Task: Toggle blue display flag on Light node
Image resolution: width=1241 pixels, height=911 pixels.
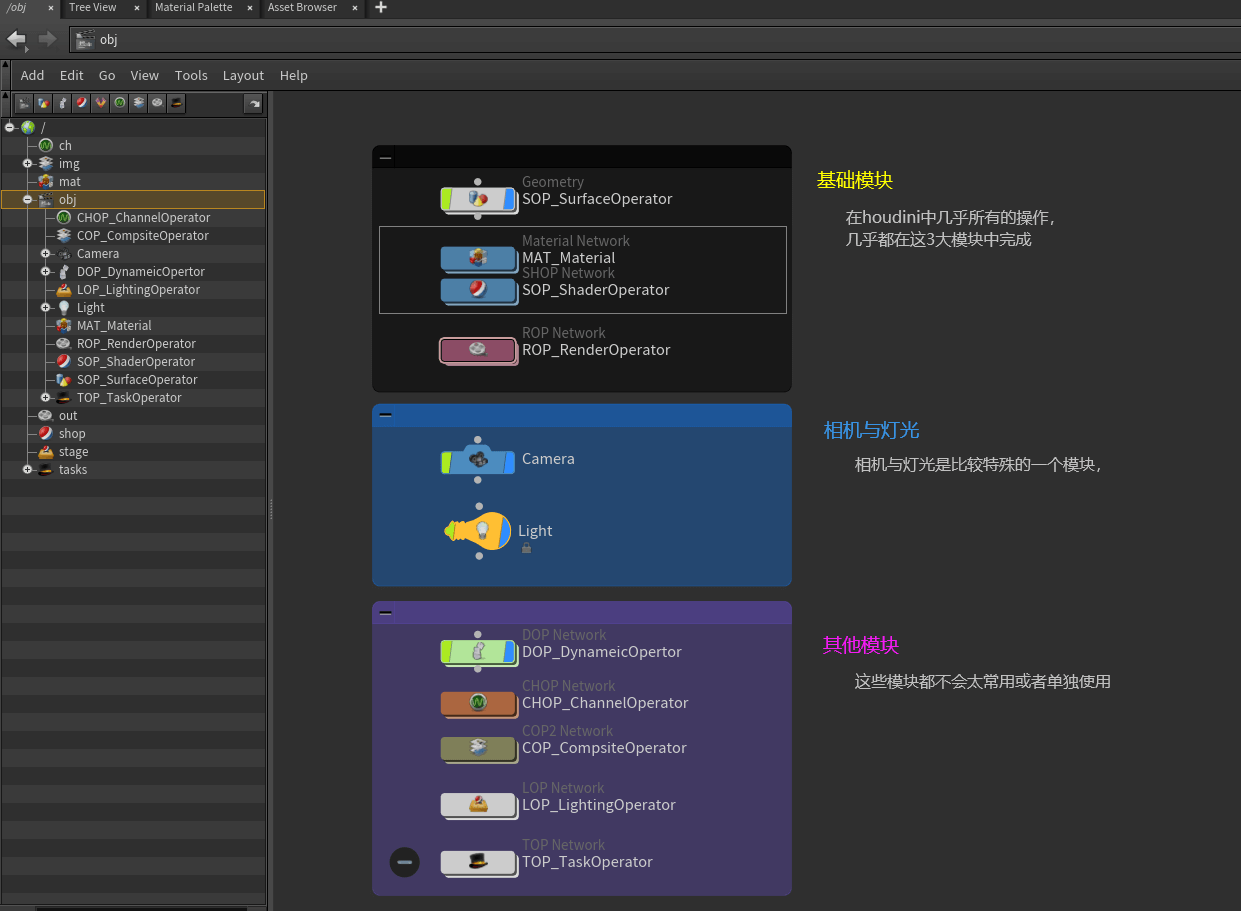Action: coord(505,531)
